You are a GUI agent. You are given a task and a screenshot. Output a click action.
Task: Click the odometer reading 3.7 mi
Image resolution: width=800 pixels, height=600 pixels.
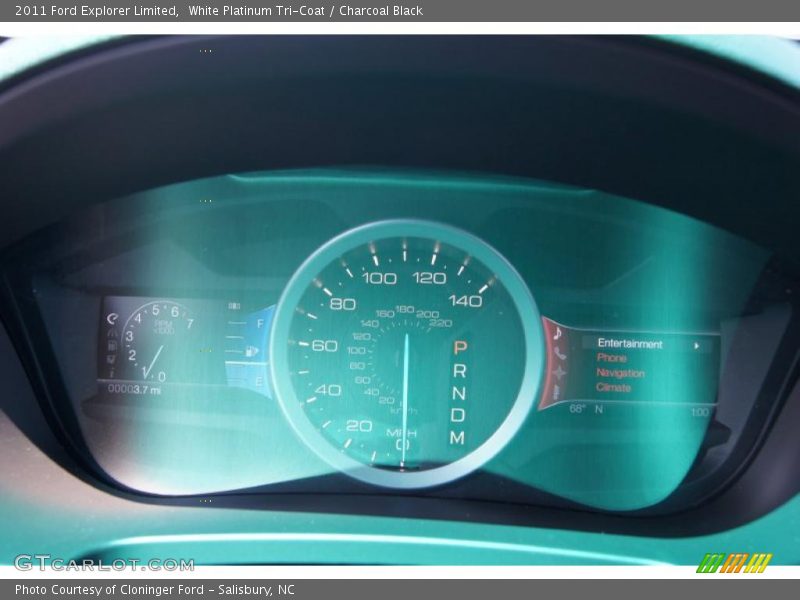134,389
